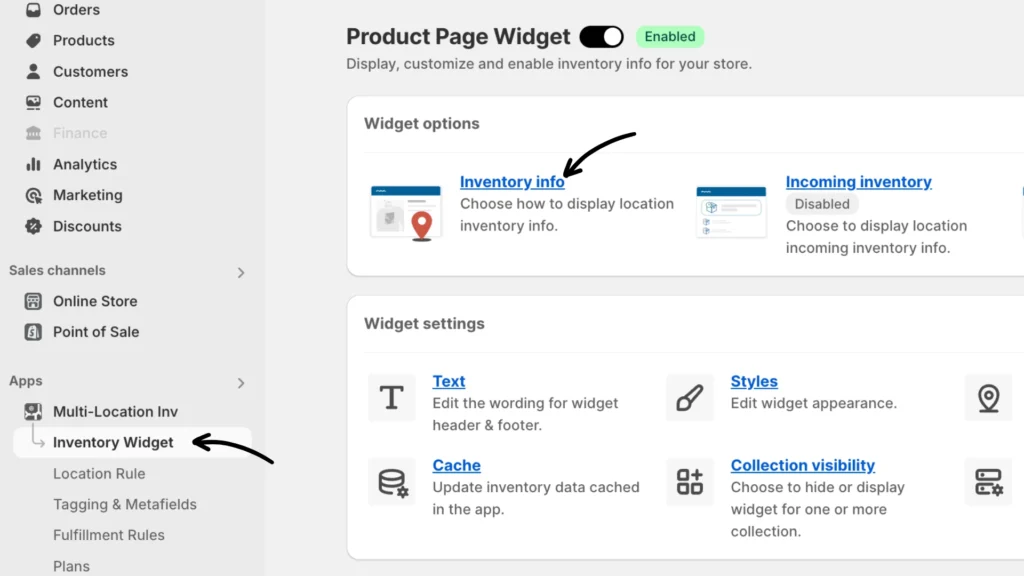Click the Orders inbox icon
Image resolution: width=1024 pixels, height=576 pixels.
[33, 10]
